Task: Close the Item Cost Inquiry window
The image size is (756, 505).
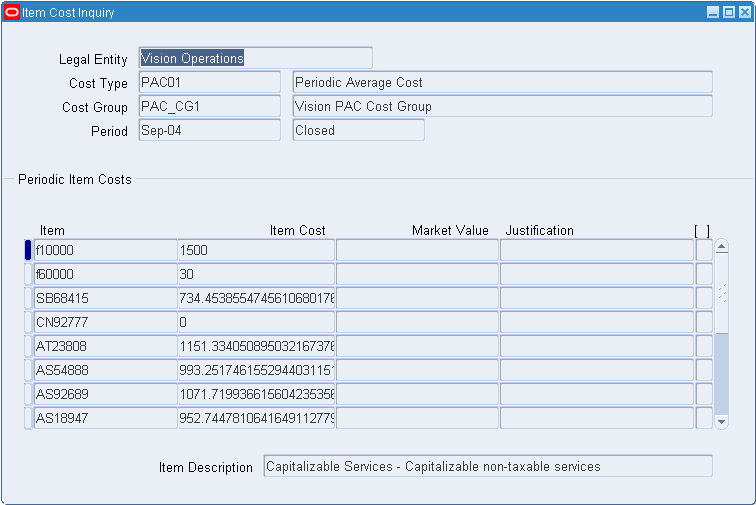Action: point(745,12)
